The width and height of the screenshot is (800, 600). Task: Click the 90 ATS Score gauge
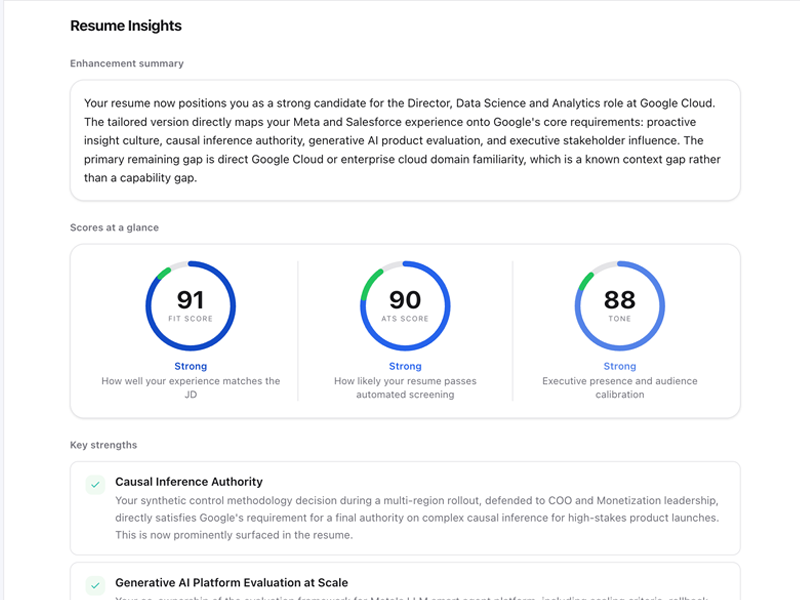[405, 306]
